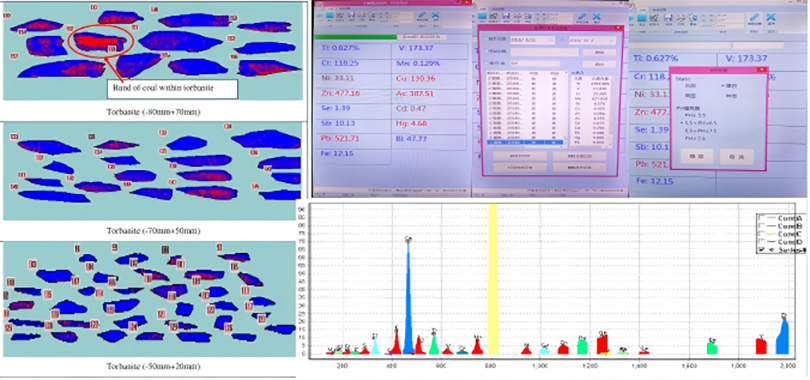Toggle the checked Series legend checkbox in spectrum chart
810x380 pixels.
[x=761, y=249]
